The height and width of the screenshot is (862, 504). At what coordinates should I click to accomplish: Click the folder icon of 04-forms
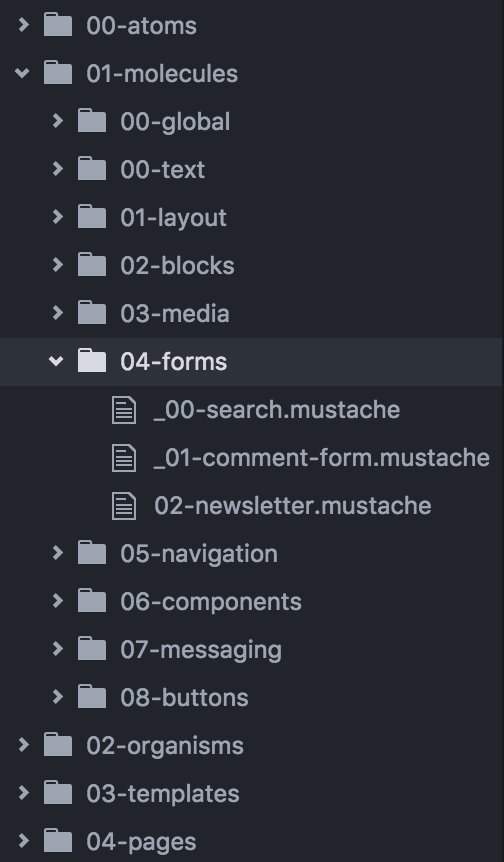pyautogui.click(x=92, y=361)
